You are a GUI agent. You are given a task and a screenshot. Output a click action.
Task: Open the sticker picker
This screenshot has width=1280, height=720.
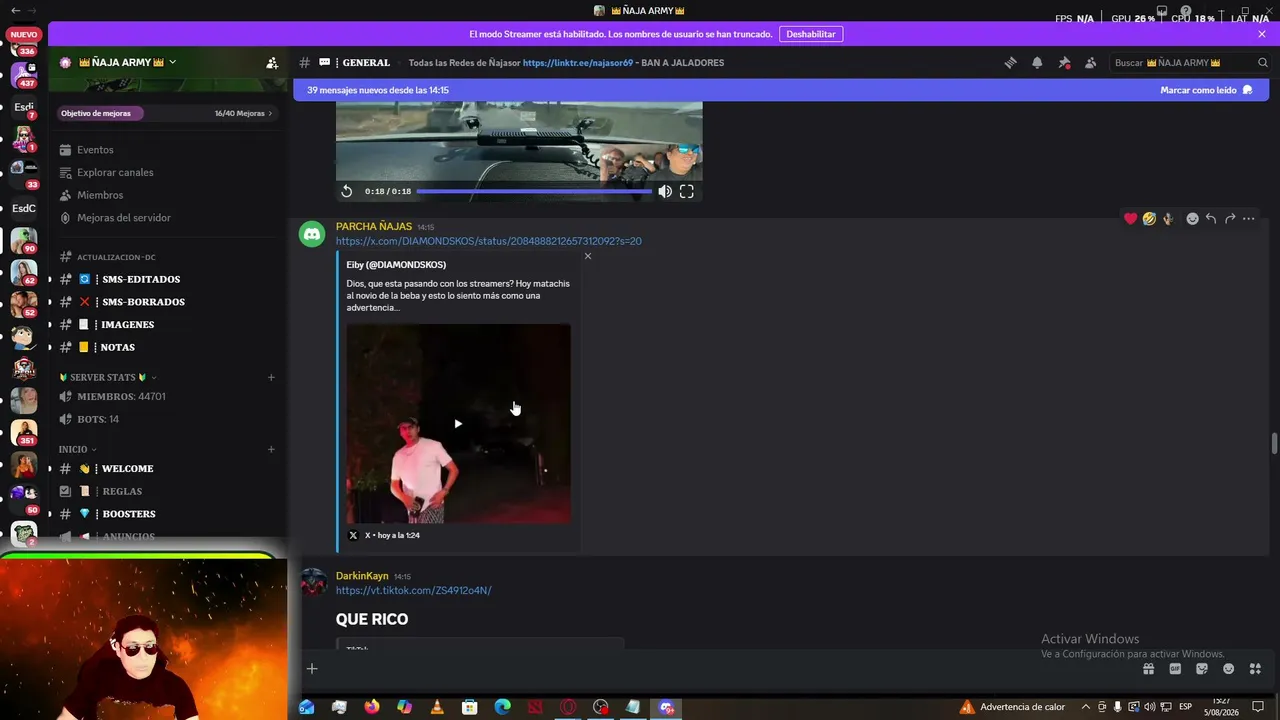[1202, 669]
